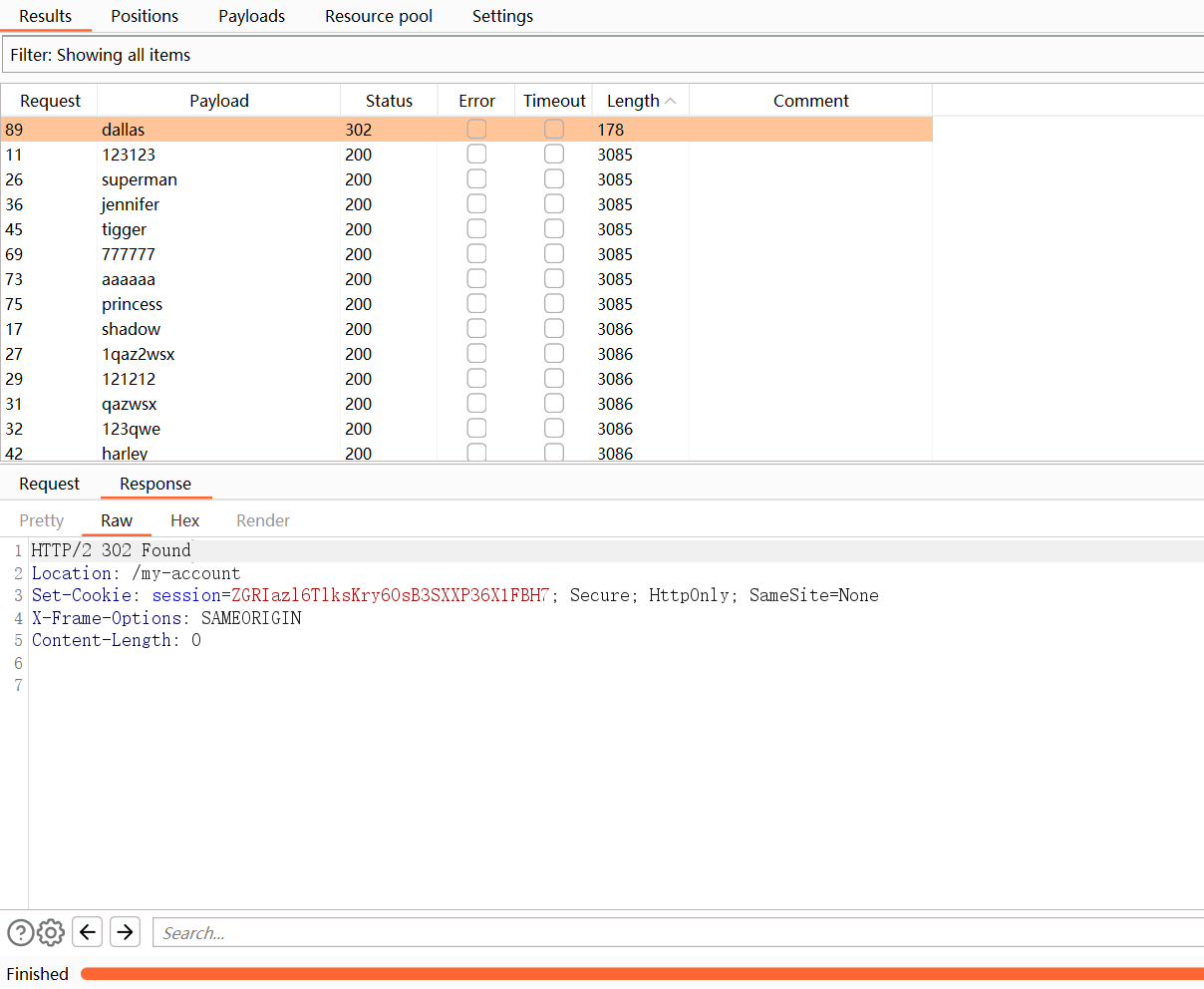Go to next search match arrow
The width and height of the screenshot is (1204, 989).
125,932
